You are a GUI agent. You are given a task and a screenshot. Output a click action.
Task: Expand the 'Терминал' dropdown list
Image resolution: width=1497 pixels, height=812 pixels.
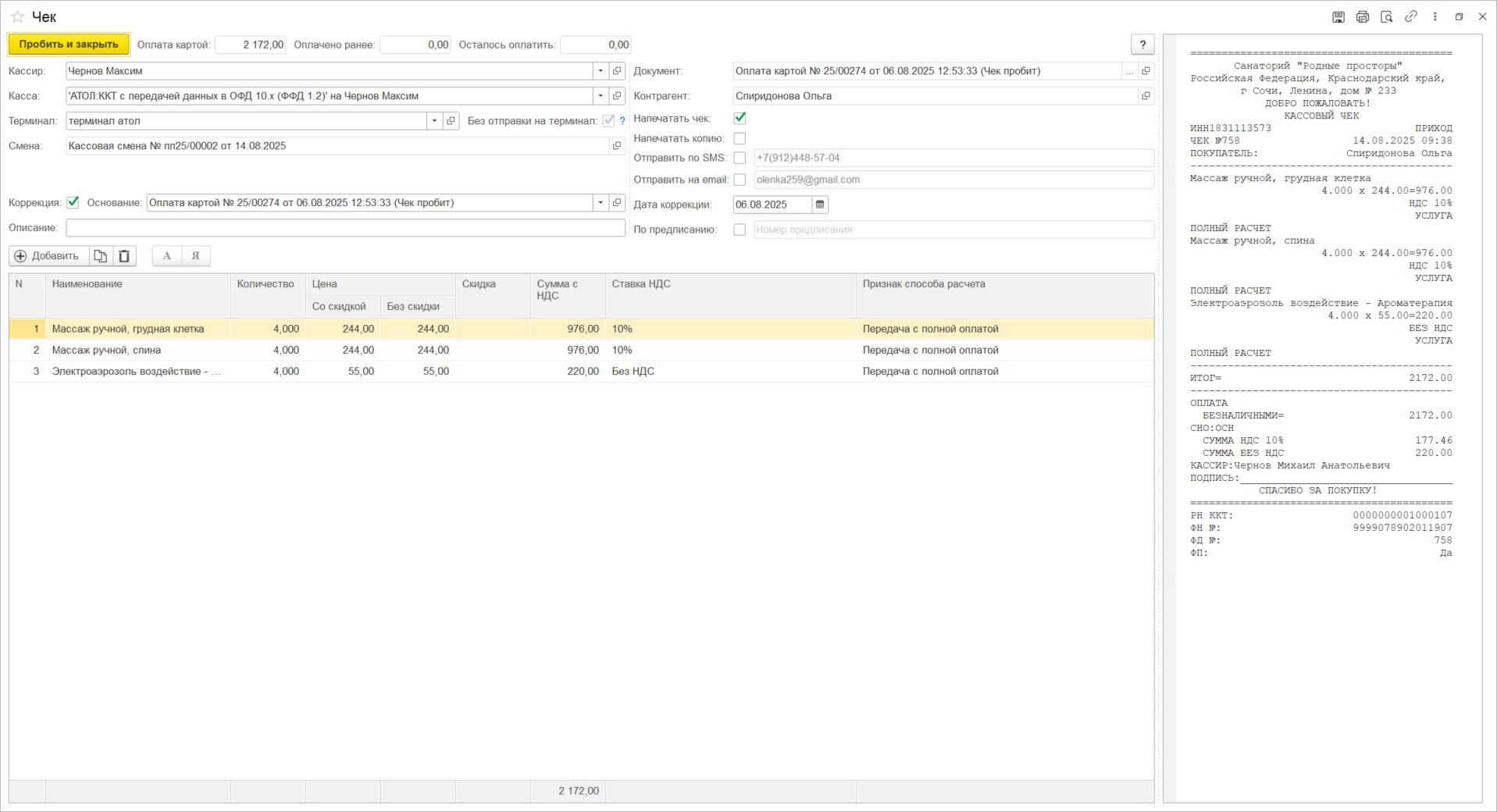(434, 121)
